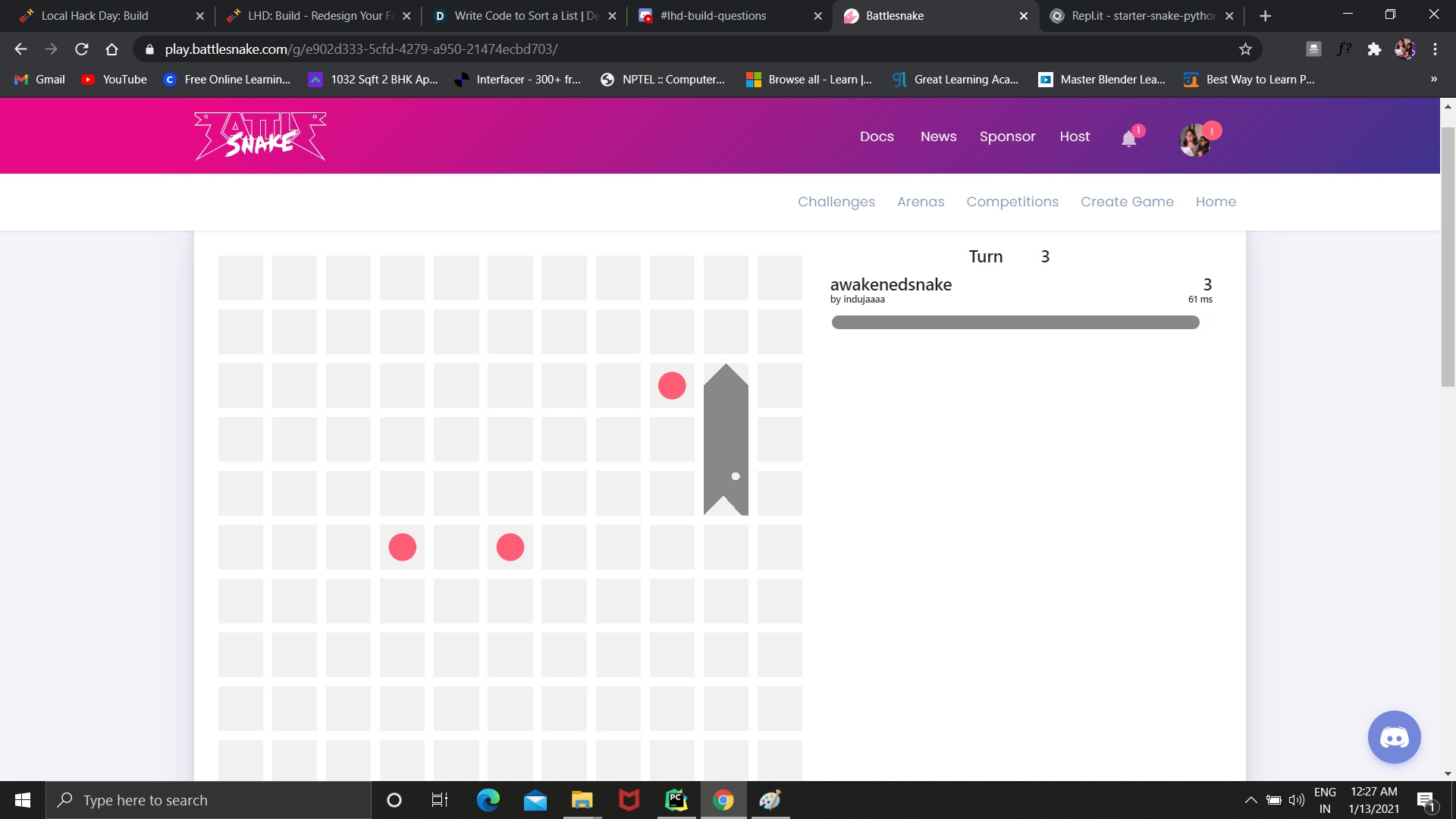Image resolution: width=1456 pixels, height=819 pixels.
Task: Click awakenedsnake's health bar
Action: 1015,322
